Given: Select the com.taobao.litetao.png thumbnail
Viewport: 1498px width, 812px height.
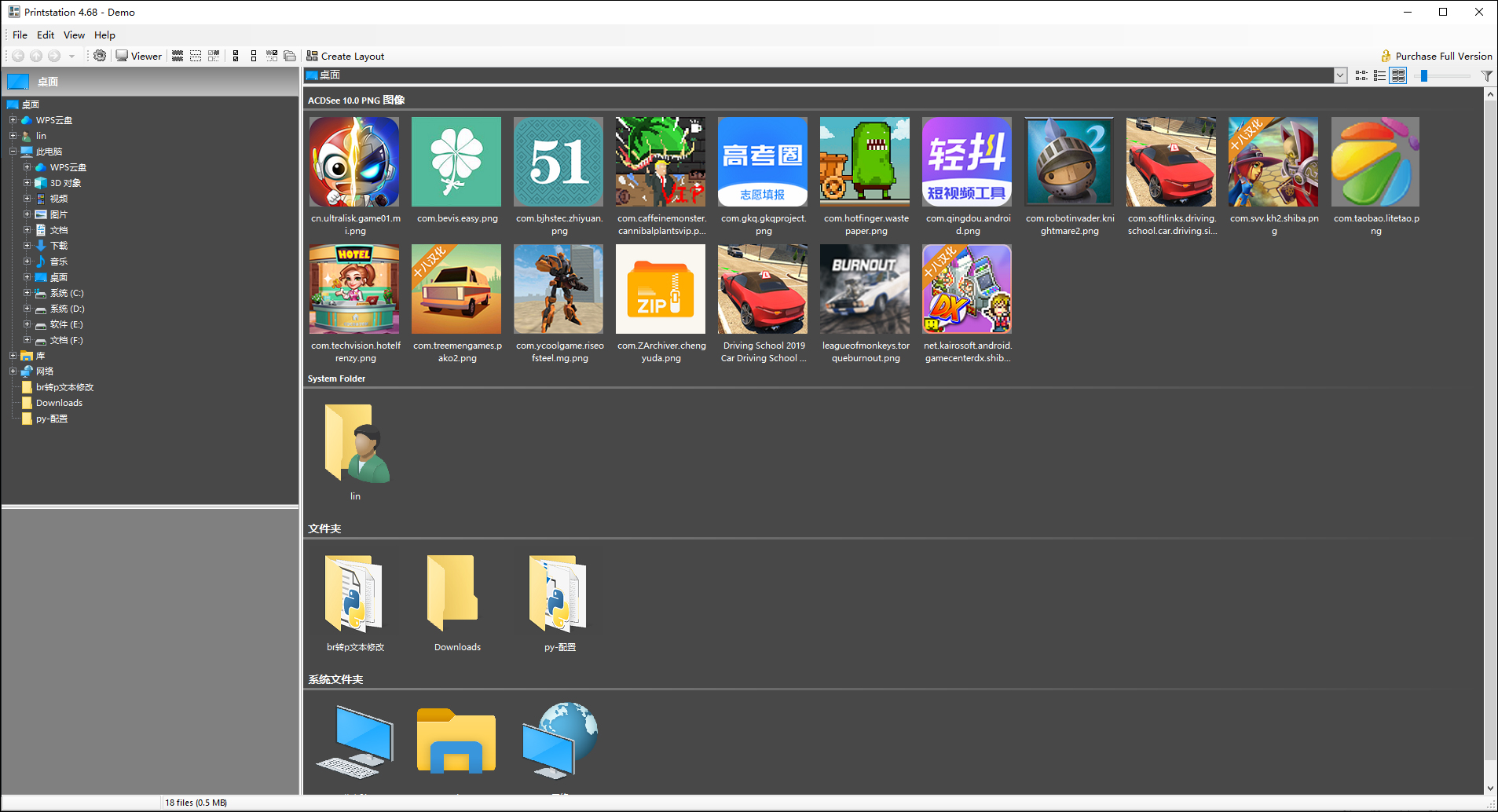Looking at the screenshot, I should pos(1375,162).
